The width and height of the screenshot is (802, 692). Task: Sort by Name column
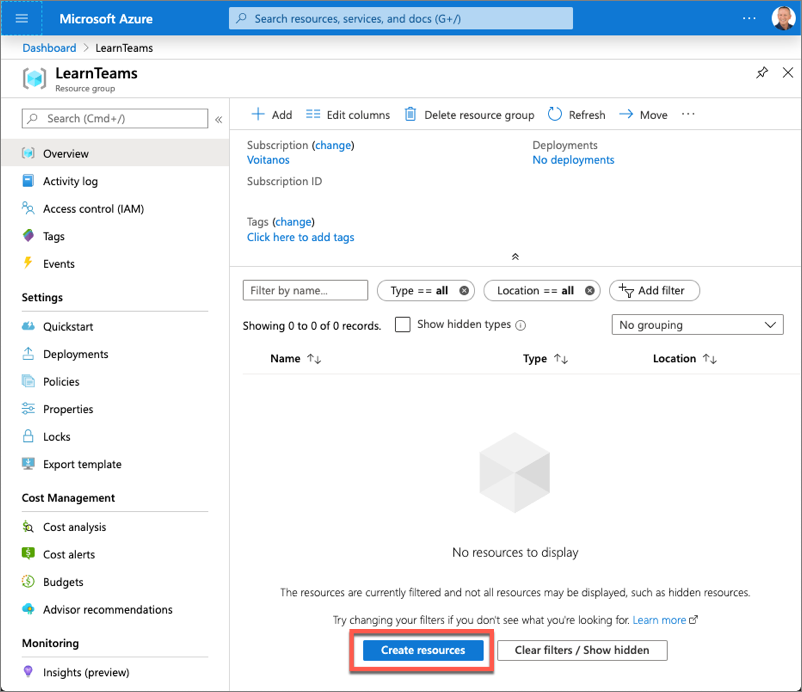[296, 359]
